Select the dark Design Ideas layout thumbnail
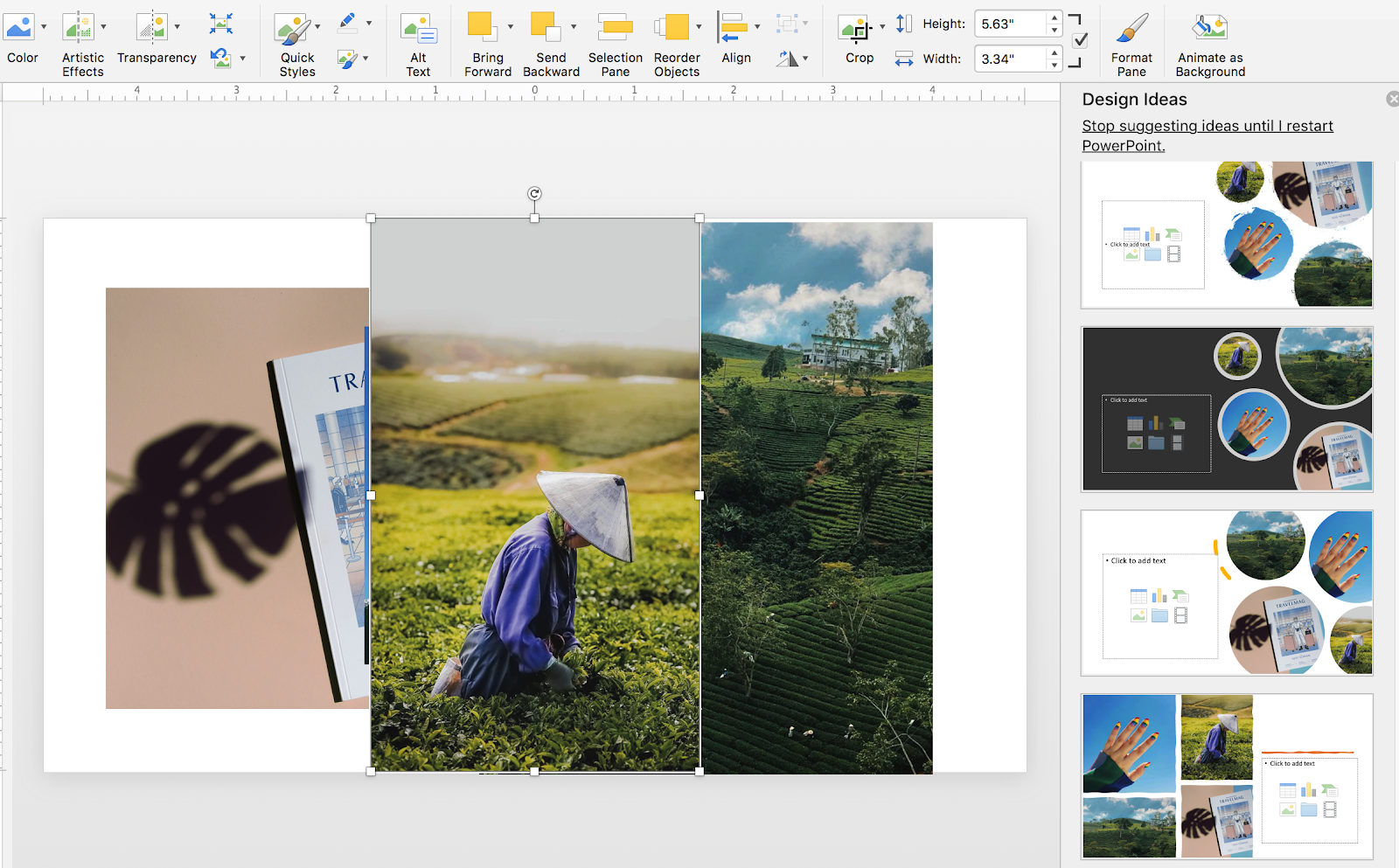Image resolution: width=1399 pixels, height=868 pixels. pyautogui.click(x=1226, y=407)
